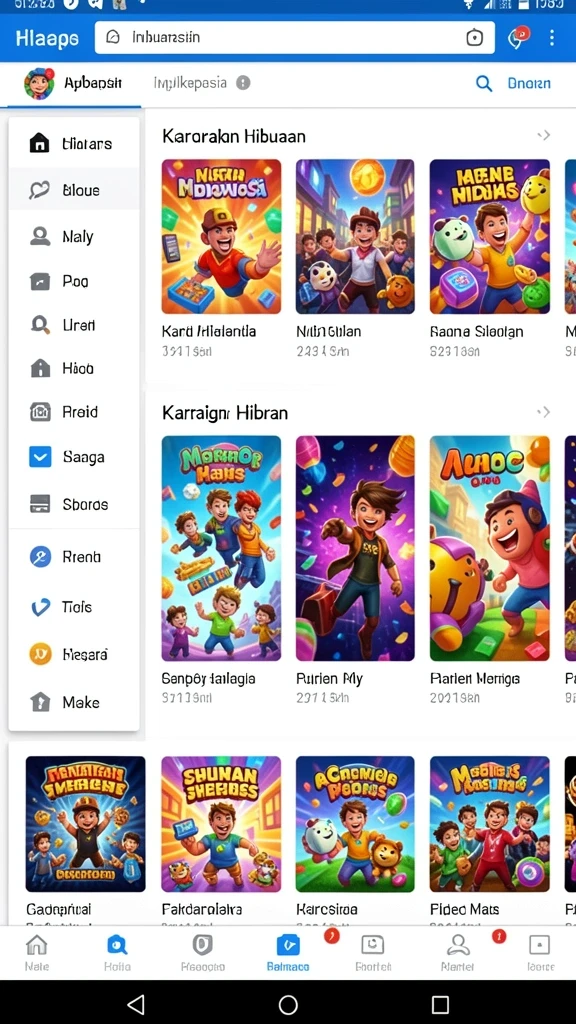The height and width of the screenshot is (1024, 576).
Task: Open the Rrenb item in side menu
Action: point(74,557)
